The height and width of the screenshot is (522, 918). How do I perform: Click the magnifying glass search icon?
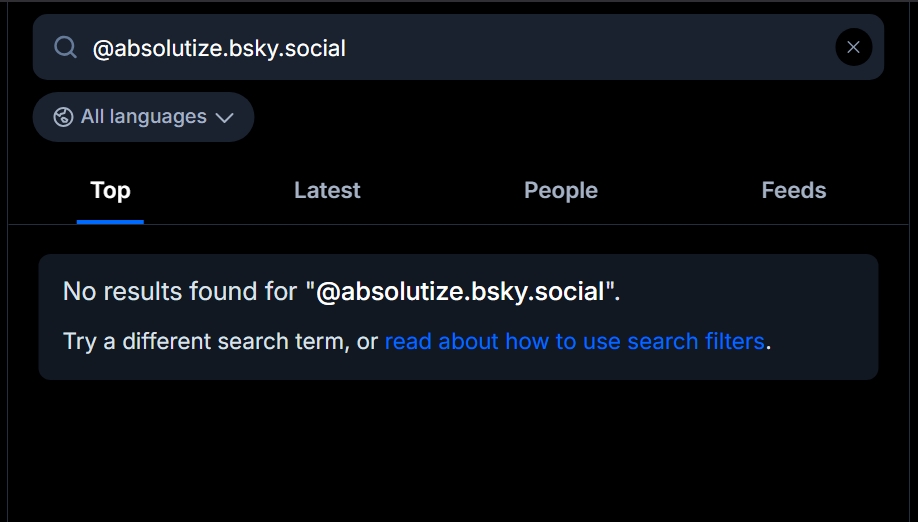(x=65, y=47)
